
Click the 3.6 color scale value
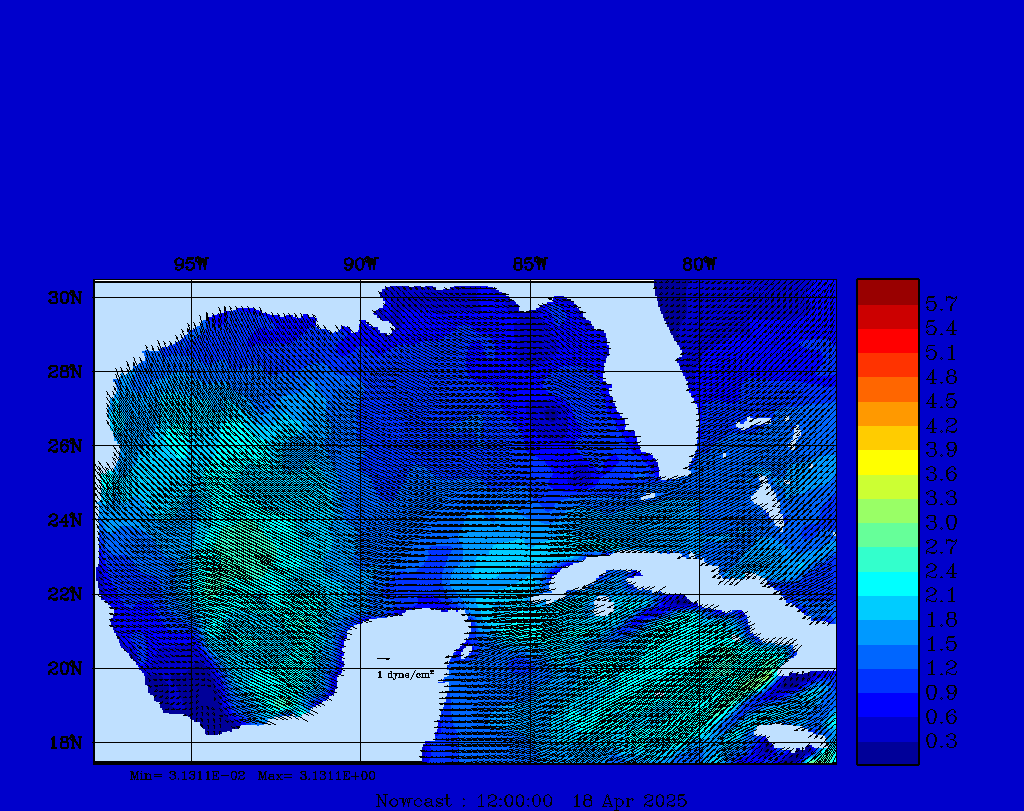941,473
